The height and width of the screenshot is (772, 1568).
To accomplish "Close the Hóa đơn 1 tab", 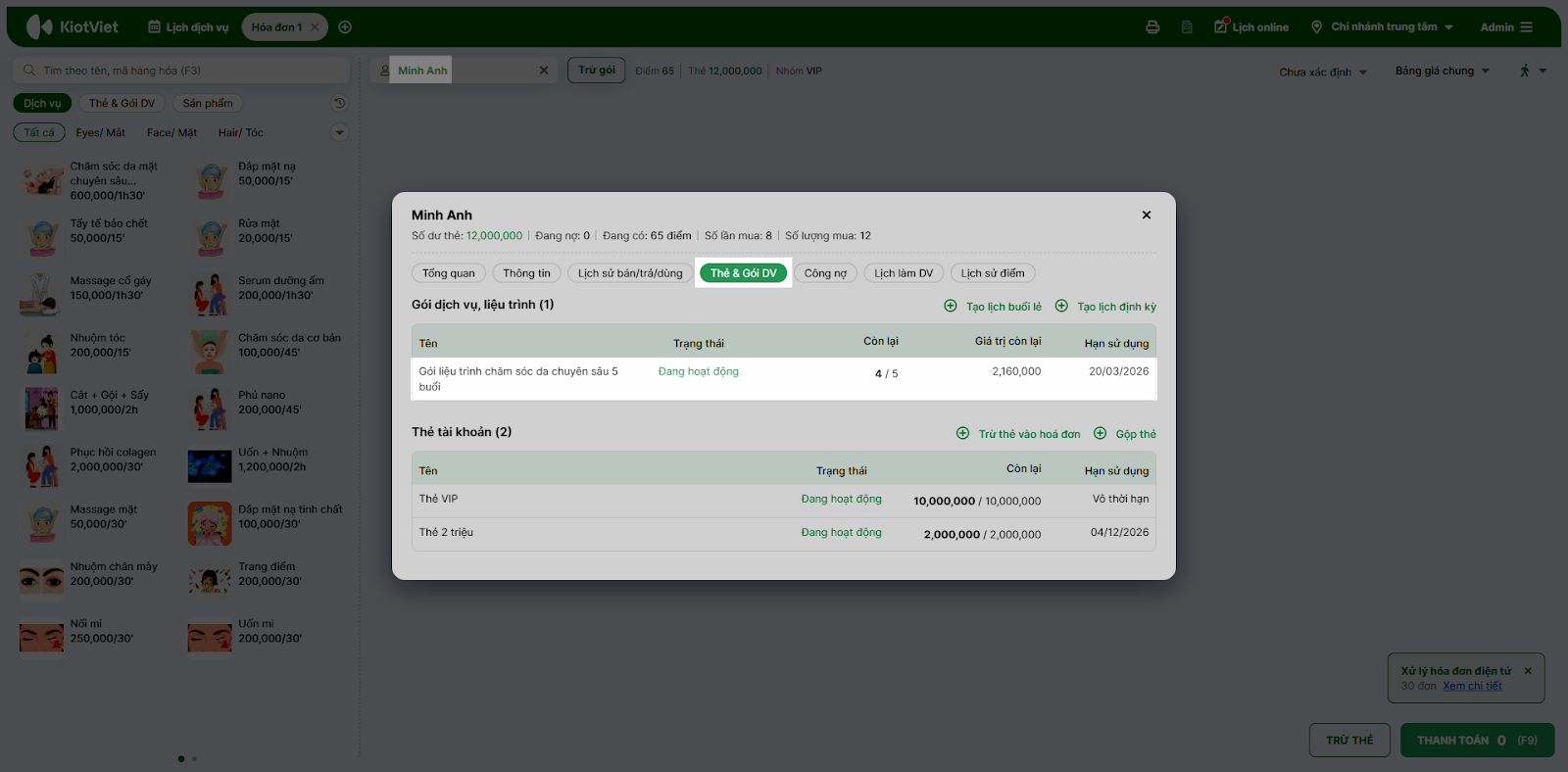I will (315, 27).
